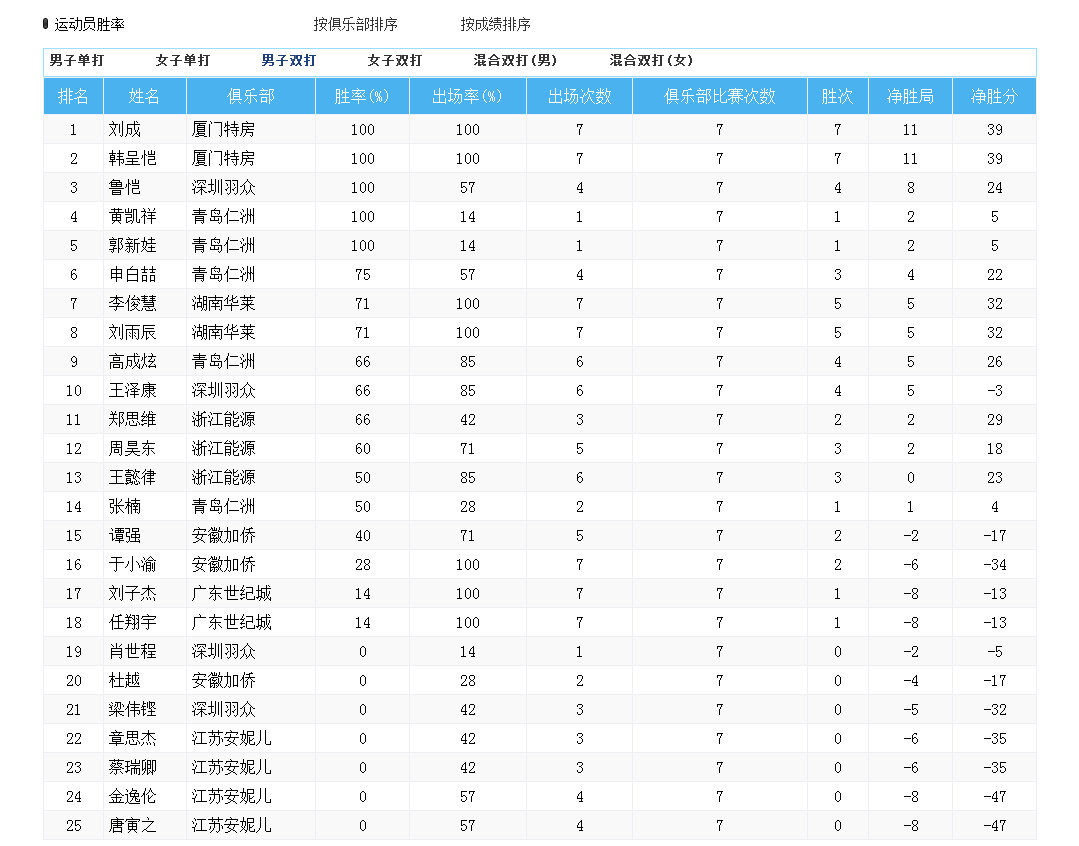This screenshot has width=1079, height=846.
Task: Switch to 混合双打(女) tab
Action: [x=651, y=61]
